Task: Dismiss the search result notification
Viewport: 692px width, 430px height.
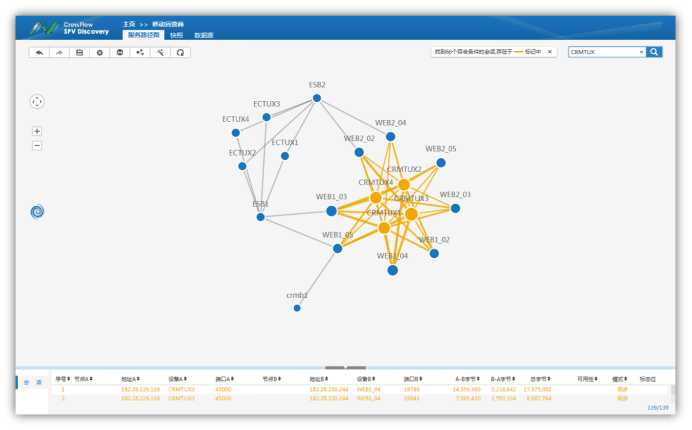Action: tap(549, 52)
